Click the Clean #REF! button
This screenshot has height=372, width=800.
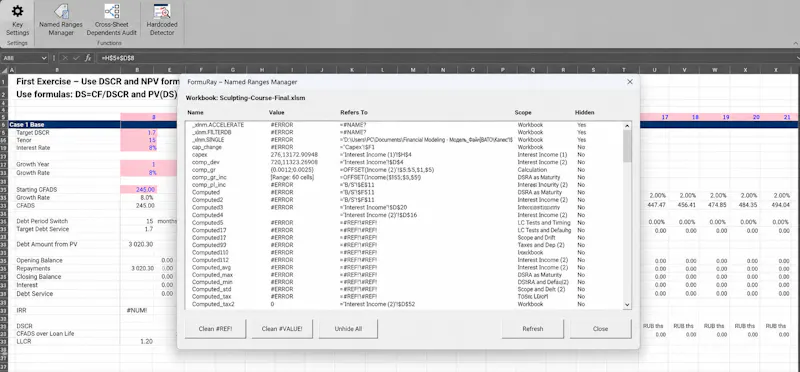pos(215,329)
